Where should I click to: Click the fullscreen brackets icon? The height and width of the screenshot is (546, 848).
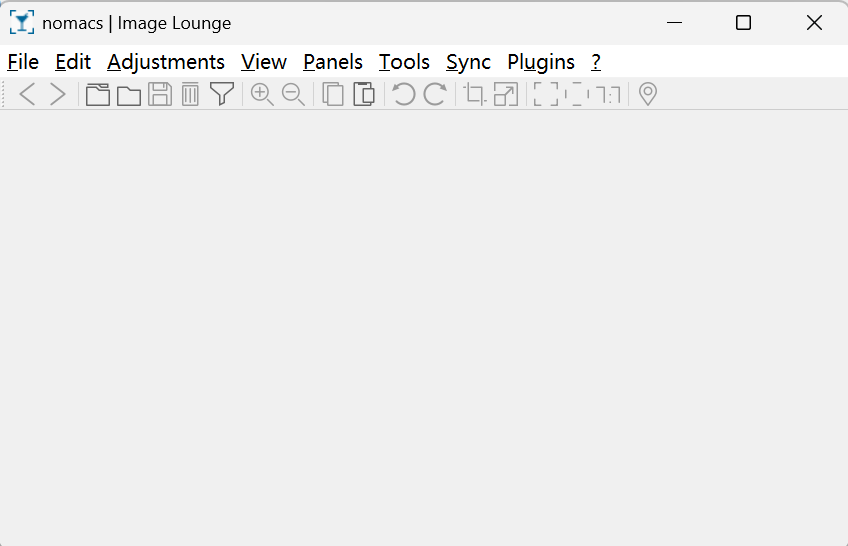pyautogui.click(x=546, y=94)
